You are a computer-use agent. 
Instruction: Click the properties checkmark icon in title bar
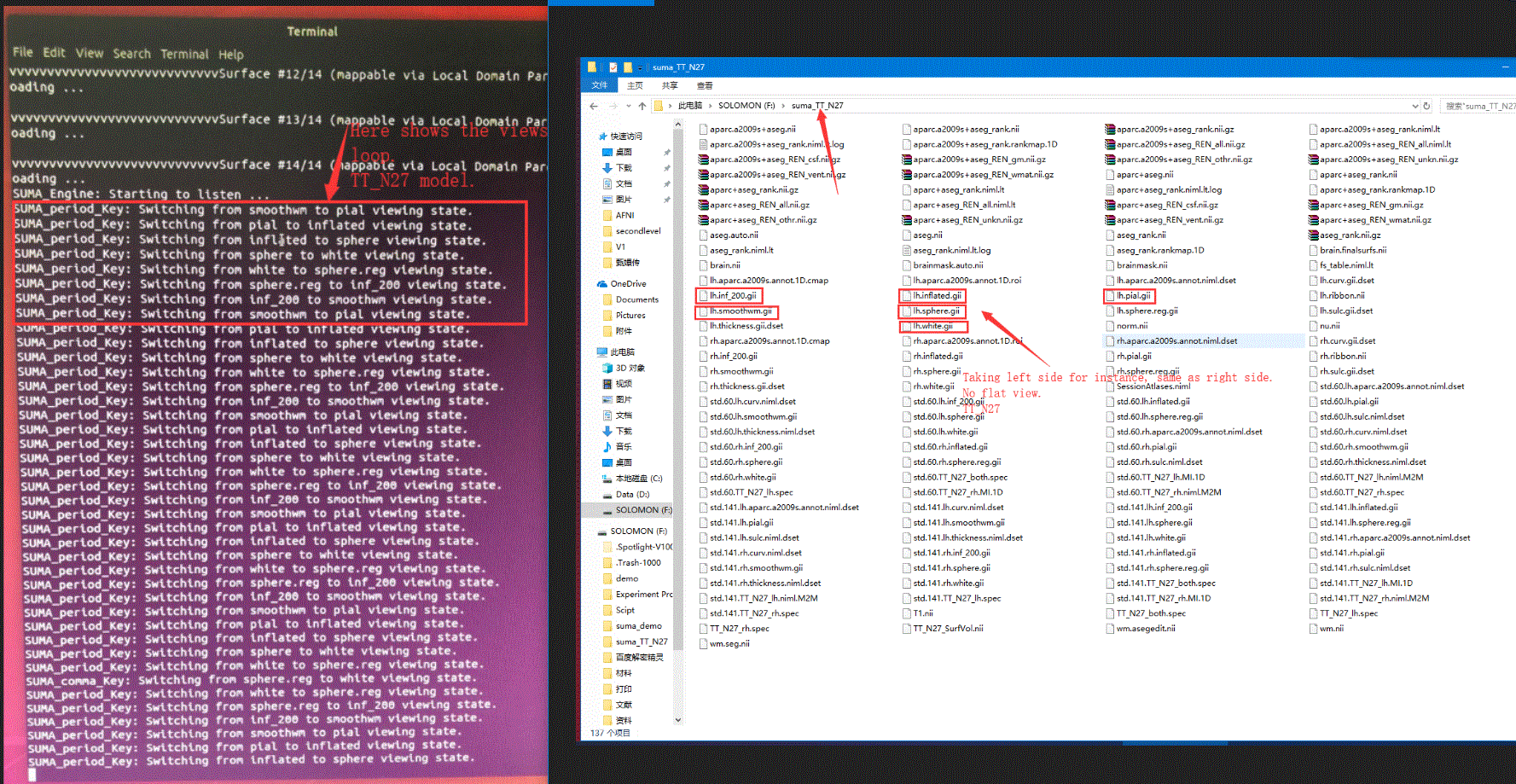[x=613, y=67]
